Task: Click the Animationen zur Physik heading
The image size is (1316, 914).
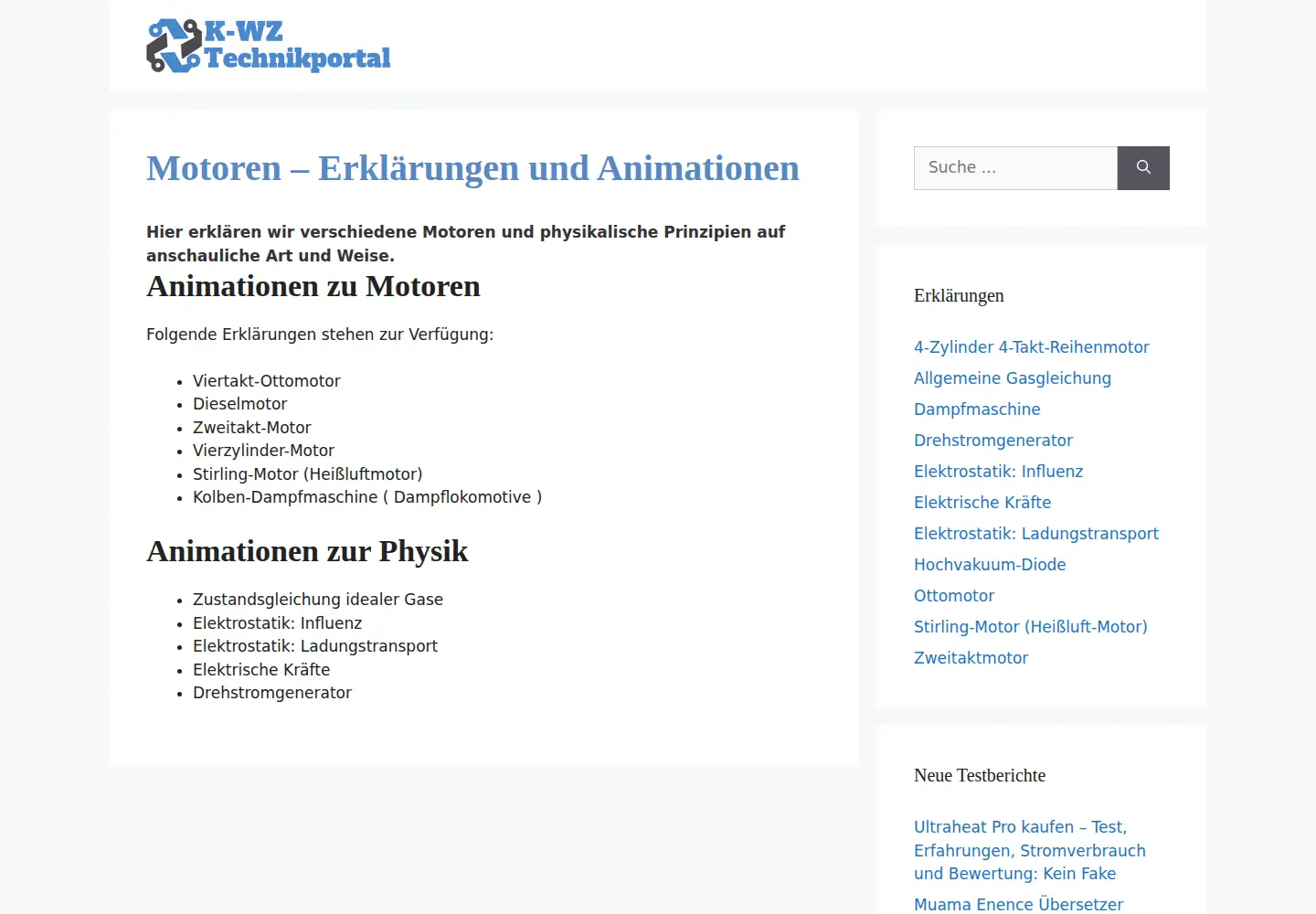Action: coord(307,551)
